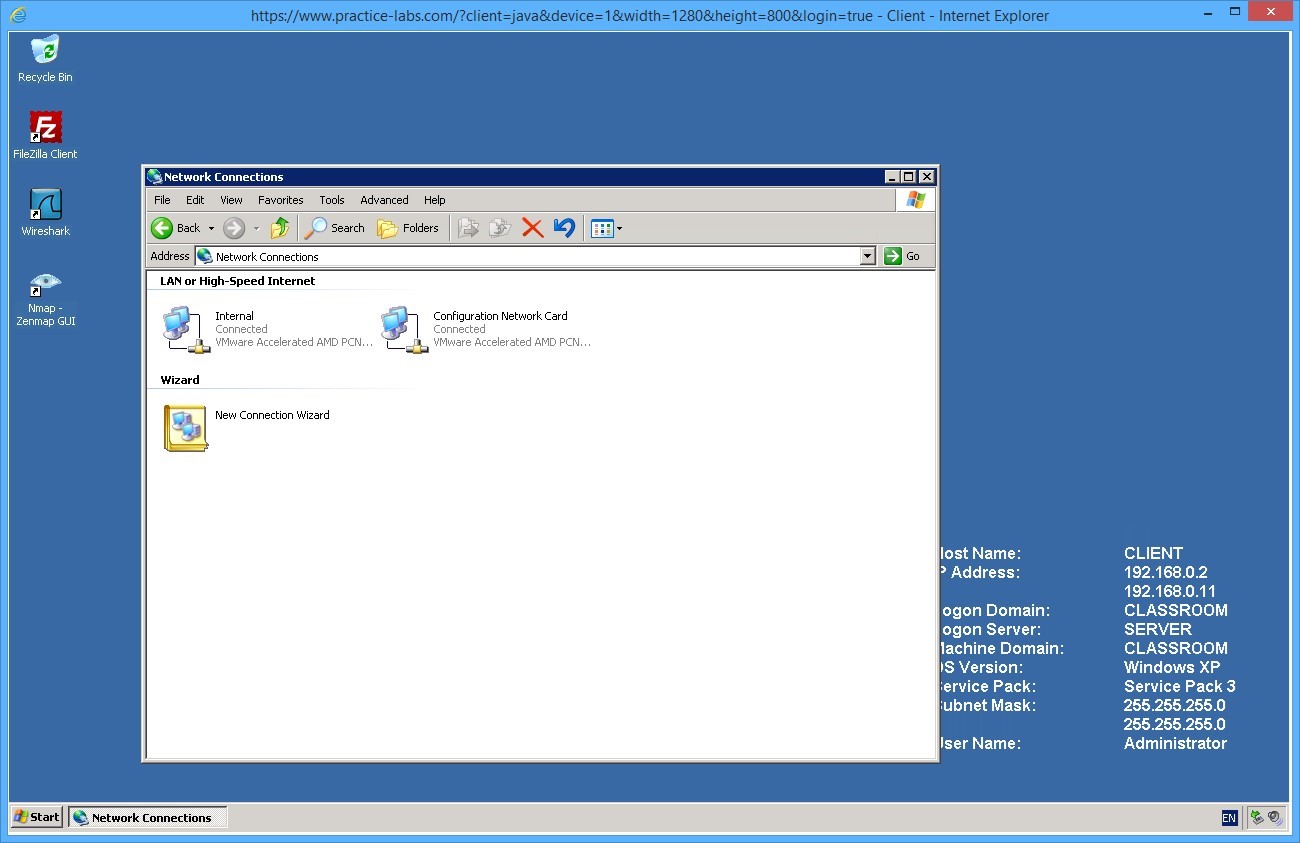This screenshot has width=1300, height=843.
Task: Click the Undo toolbar icon
Action: [564, 228]
